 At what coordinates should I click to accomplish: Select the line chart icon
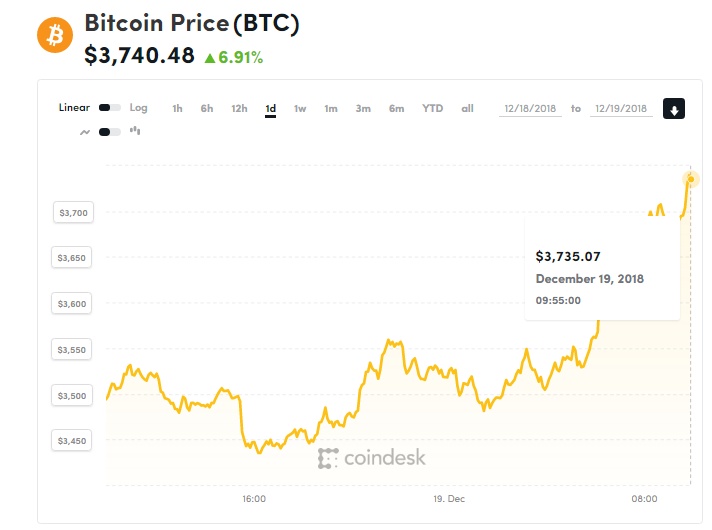85,132
